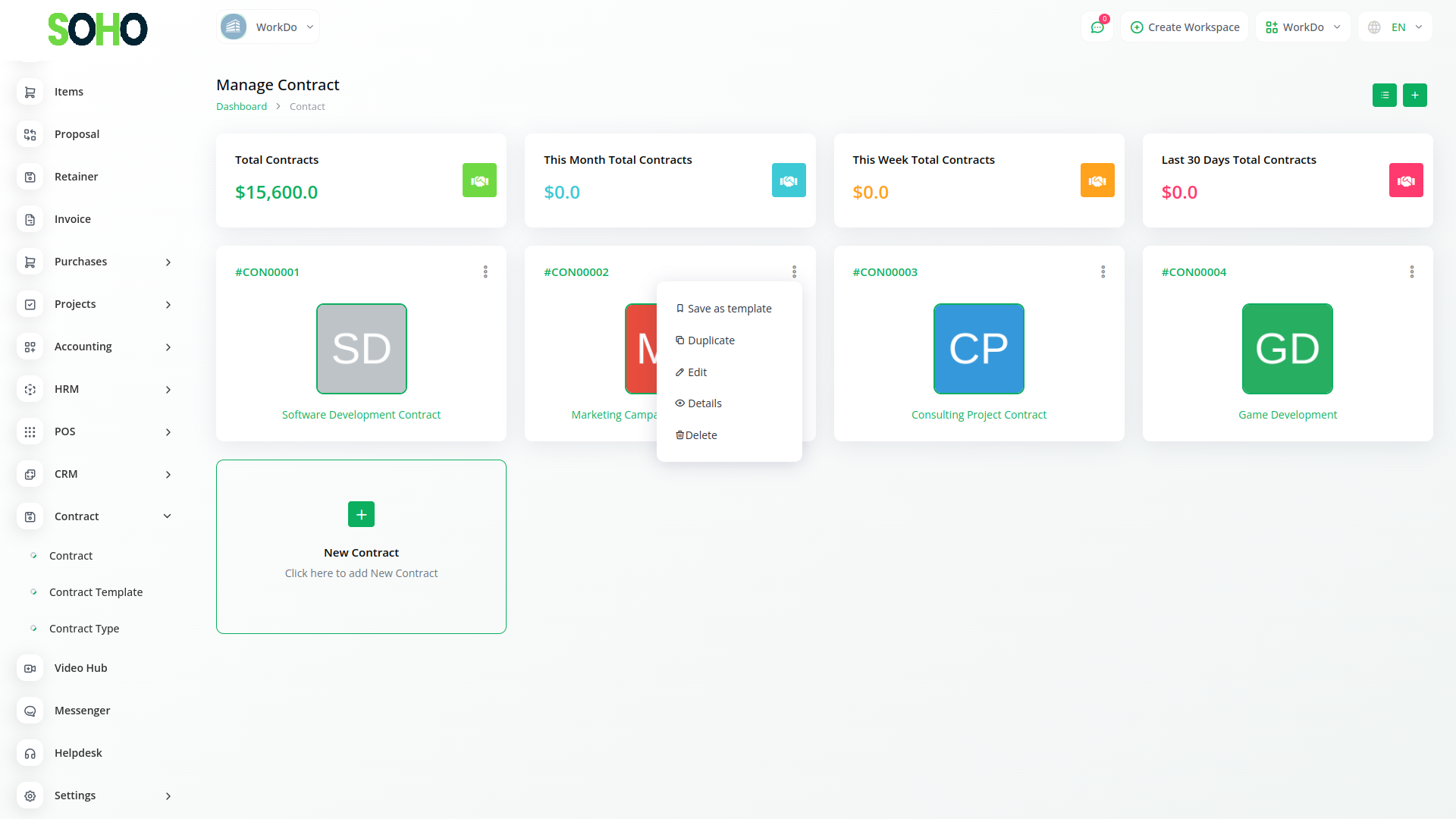Screen dimensions: 1456x819
Task: Open three-dot menu for #CON00003
Action: coord(1103,271)
